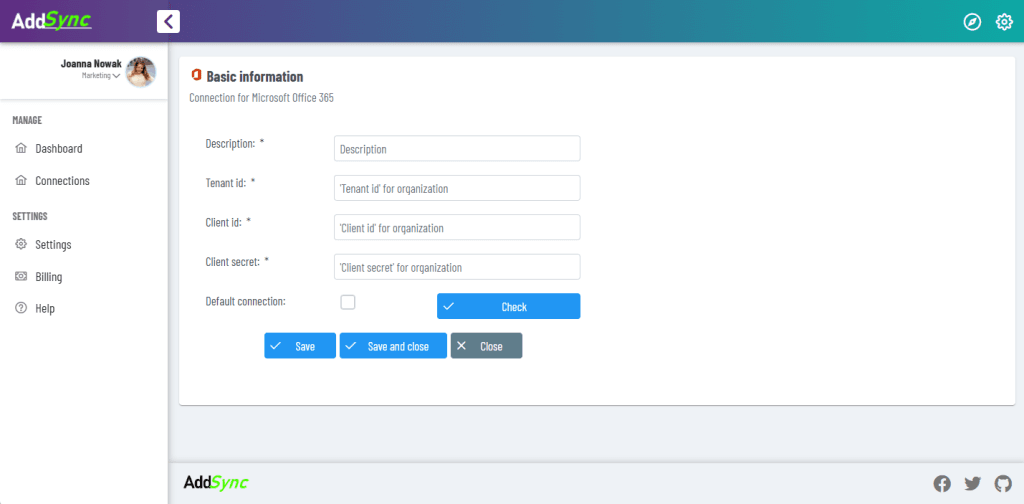Click the Save button
The height and width of the screenshot is (504, 1024).
[300, 346]
